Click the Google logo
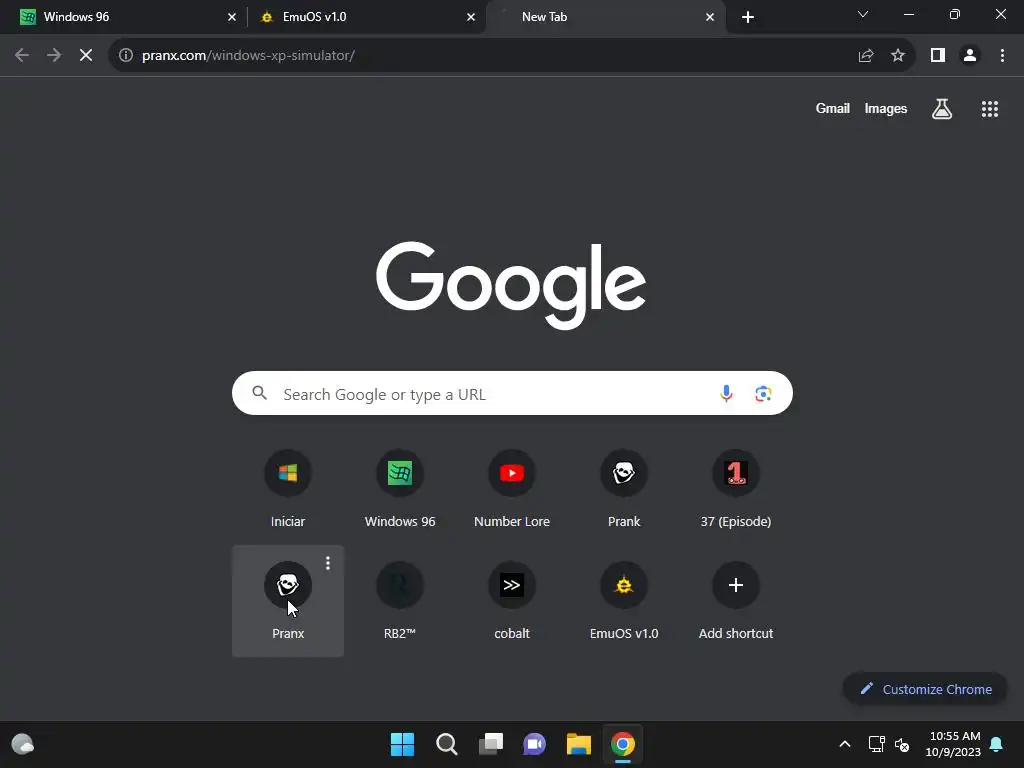This screenshot has width=1024, height=768. click(511, 285)
